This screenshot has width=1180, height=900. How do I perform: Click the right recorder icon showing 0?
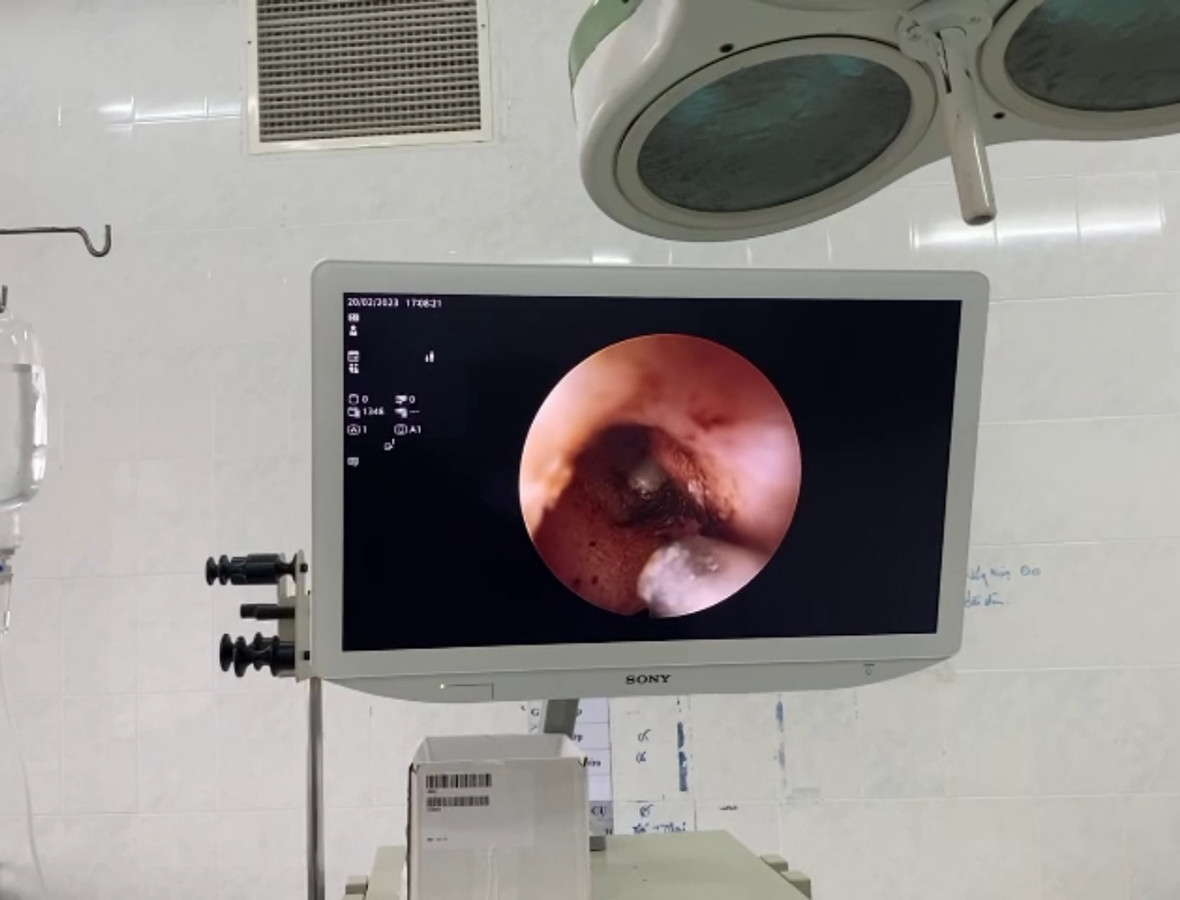coord(401,399)
